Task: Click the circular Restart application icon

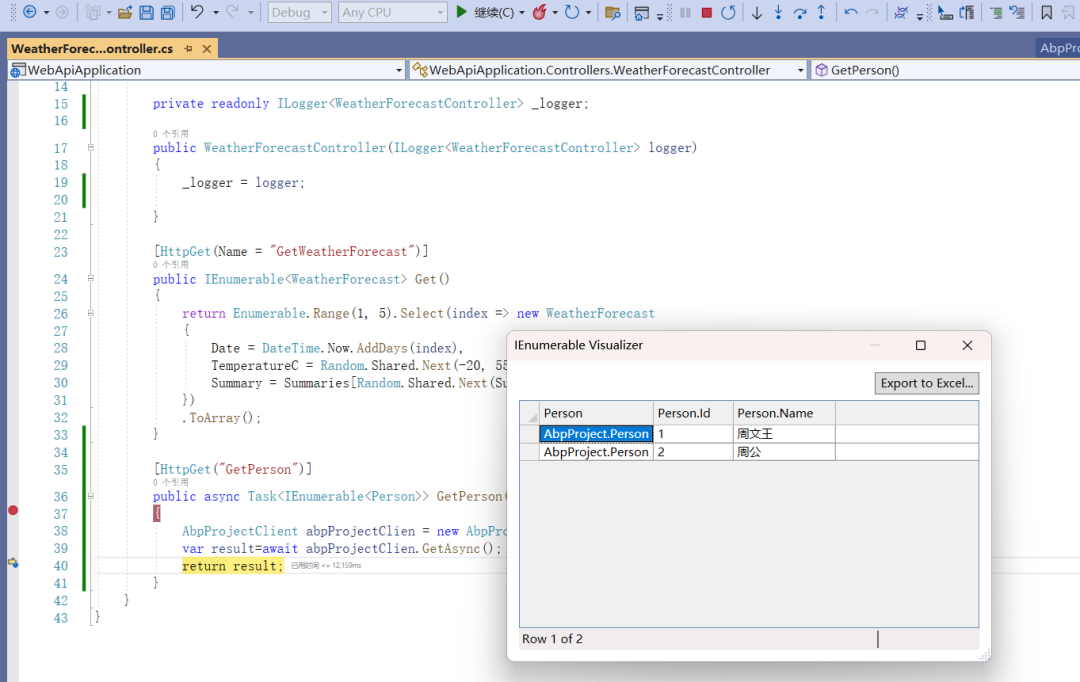Action: (572, 12)
